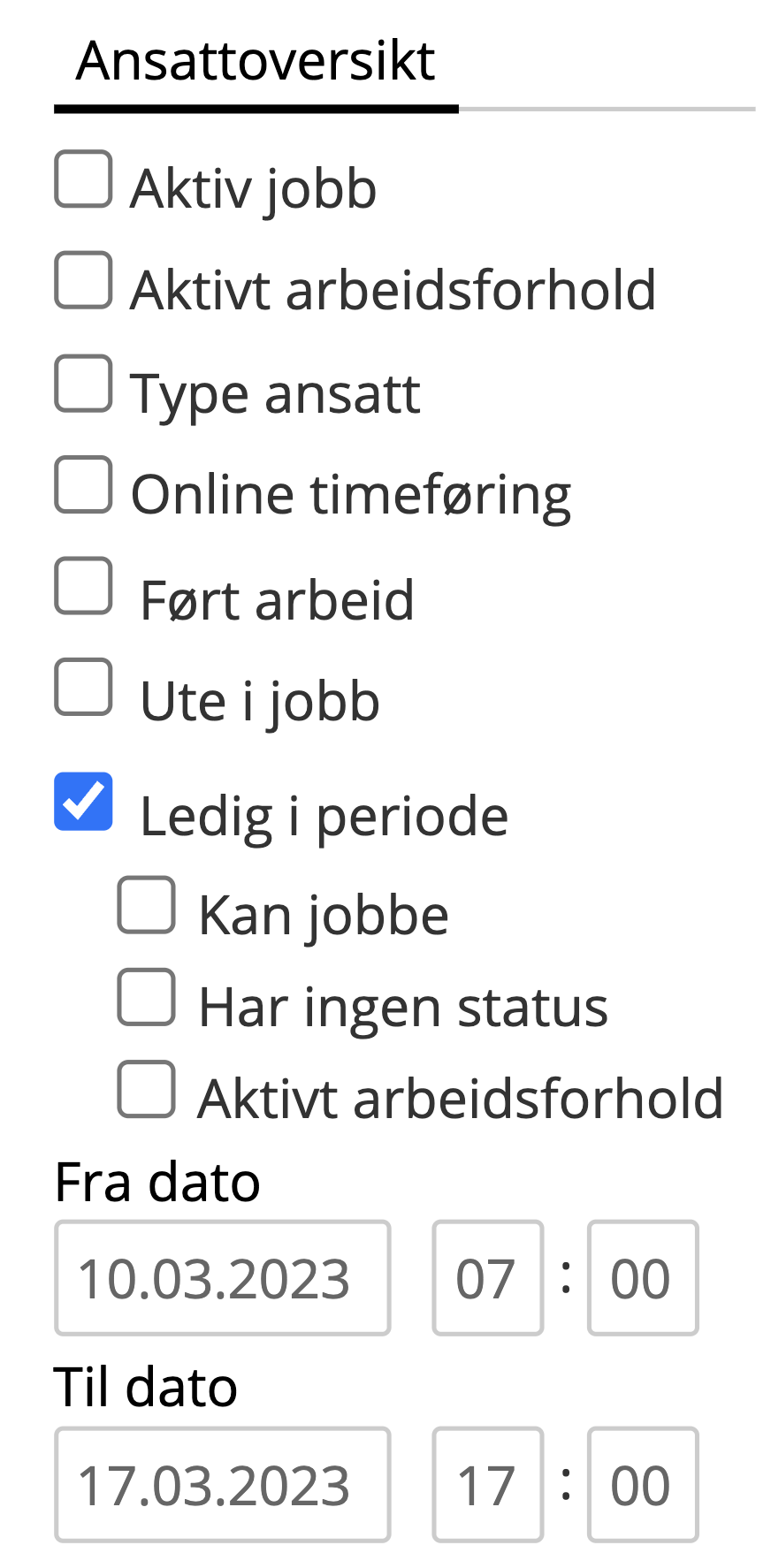Click the Til dato date field
This screenshot has height=1568, width=771.
(x=223, y=1485)
